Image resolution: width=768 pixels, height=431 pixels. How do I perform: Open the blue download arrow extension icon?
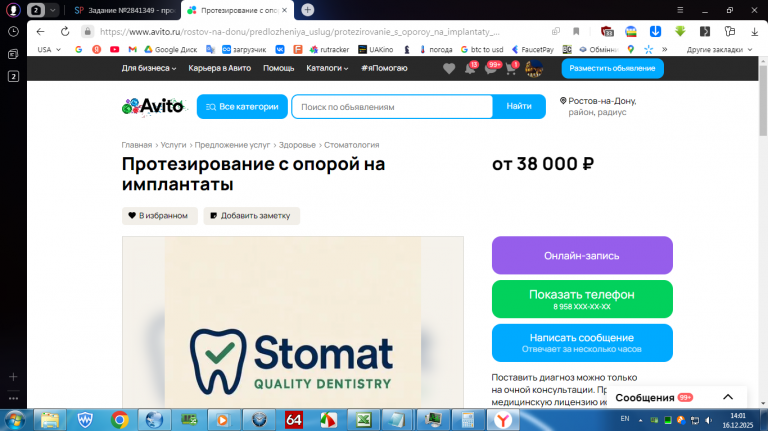tap(655, 31)
